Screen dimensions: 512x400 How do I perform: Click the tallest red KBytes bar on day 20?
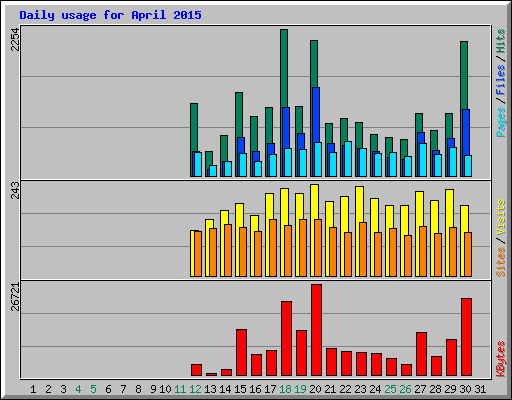pyautogui.click(x=316, y=330)
